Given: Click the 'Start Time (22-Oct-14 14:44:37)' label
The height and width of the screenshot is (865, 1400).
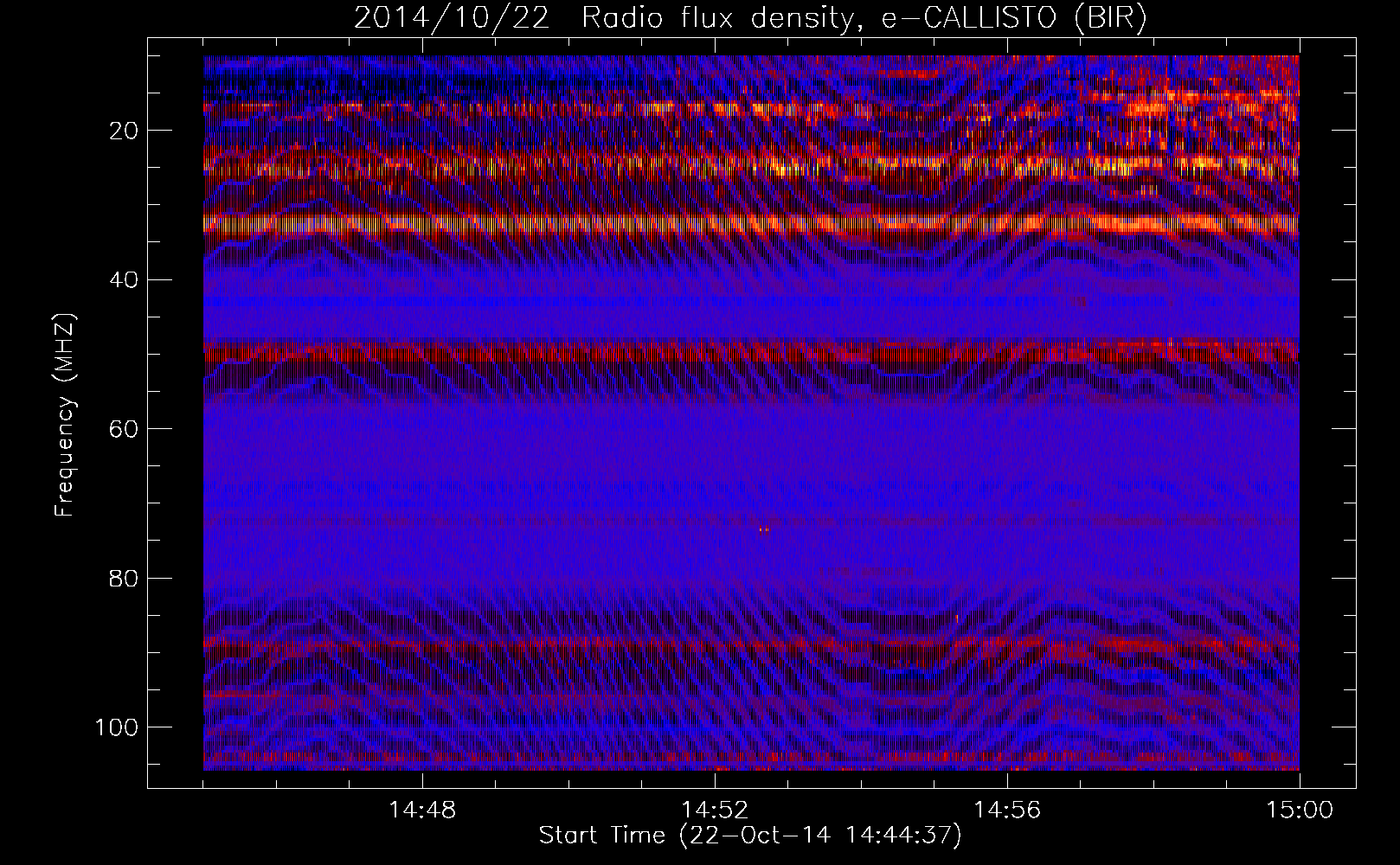Looking at the screenshot, I should click(750, 836).
